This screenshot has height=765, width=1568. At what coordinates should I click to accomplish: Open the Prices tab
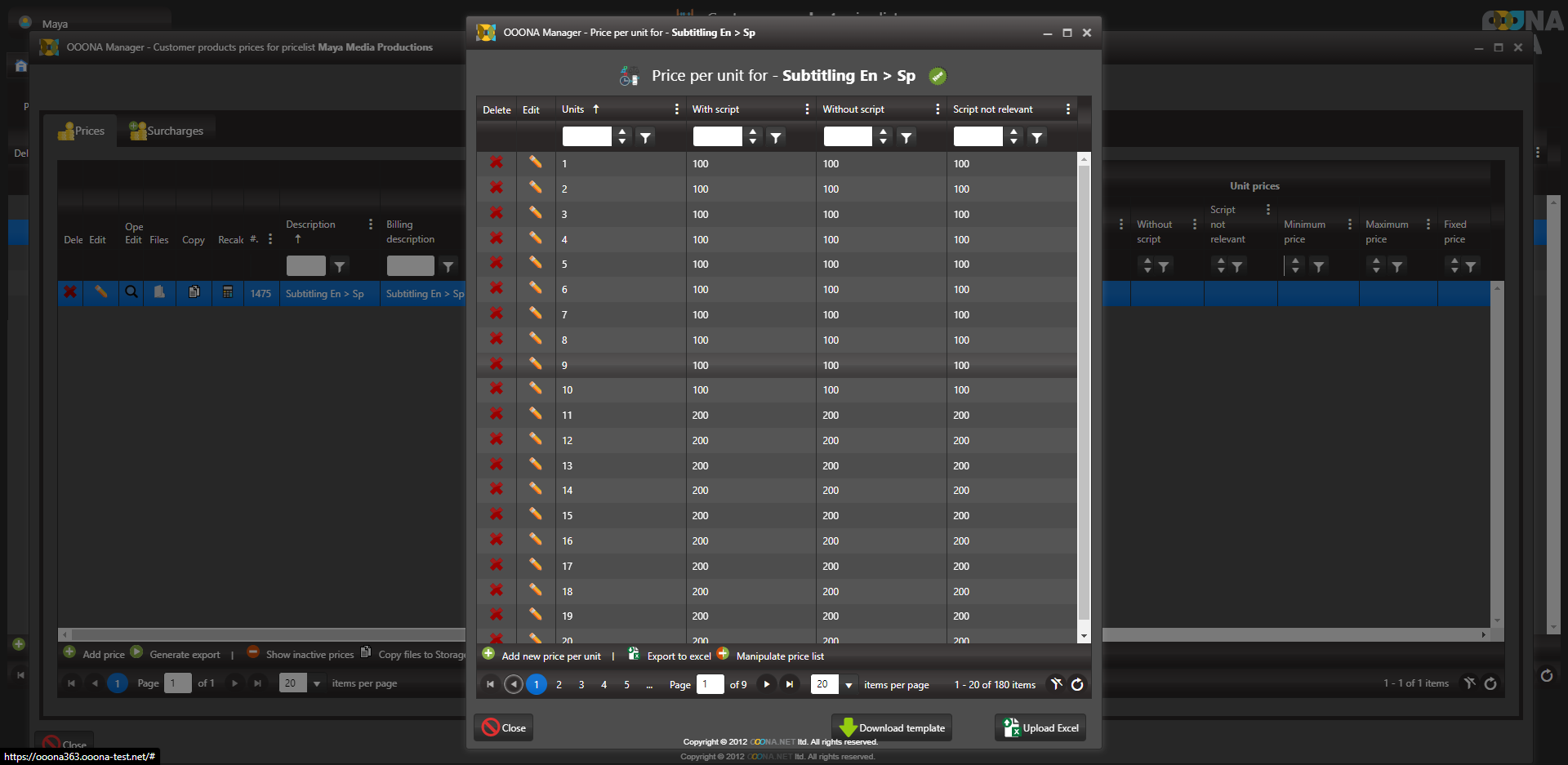tap(82, 131)
